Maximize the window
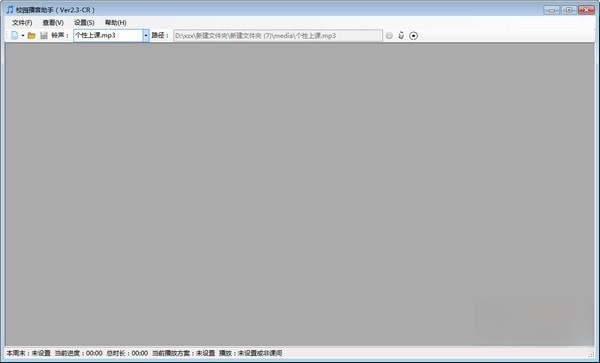The height and width of the screenshot is (363, 600). (569, 10)
